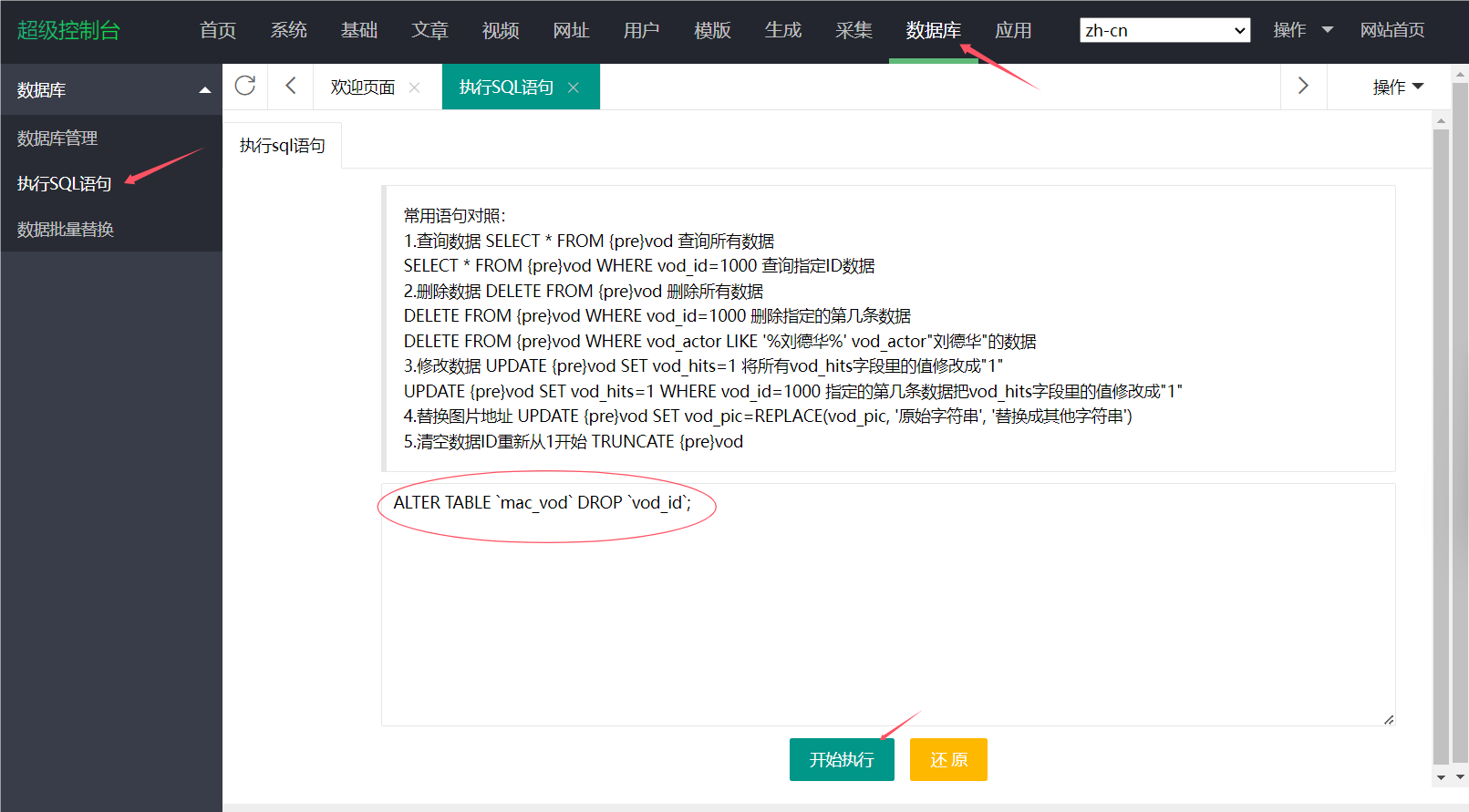Open the zh-cn language dropdown
Screen dimensions: 1469x812
pyautogui.click(x=1164, y=30)
